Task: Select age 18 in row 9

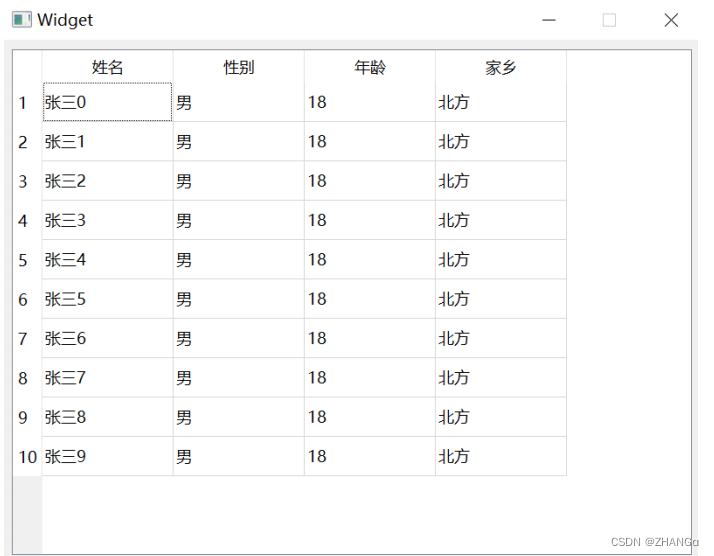Action: tap(370, 417)
